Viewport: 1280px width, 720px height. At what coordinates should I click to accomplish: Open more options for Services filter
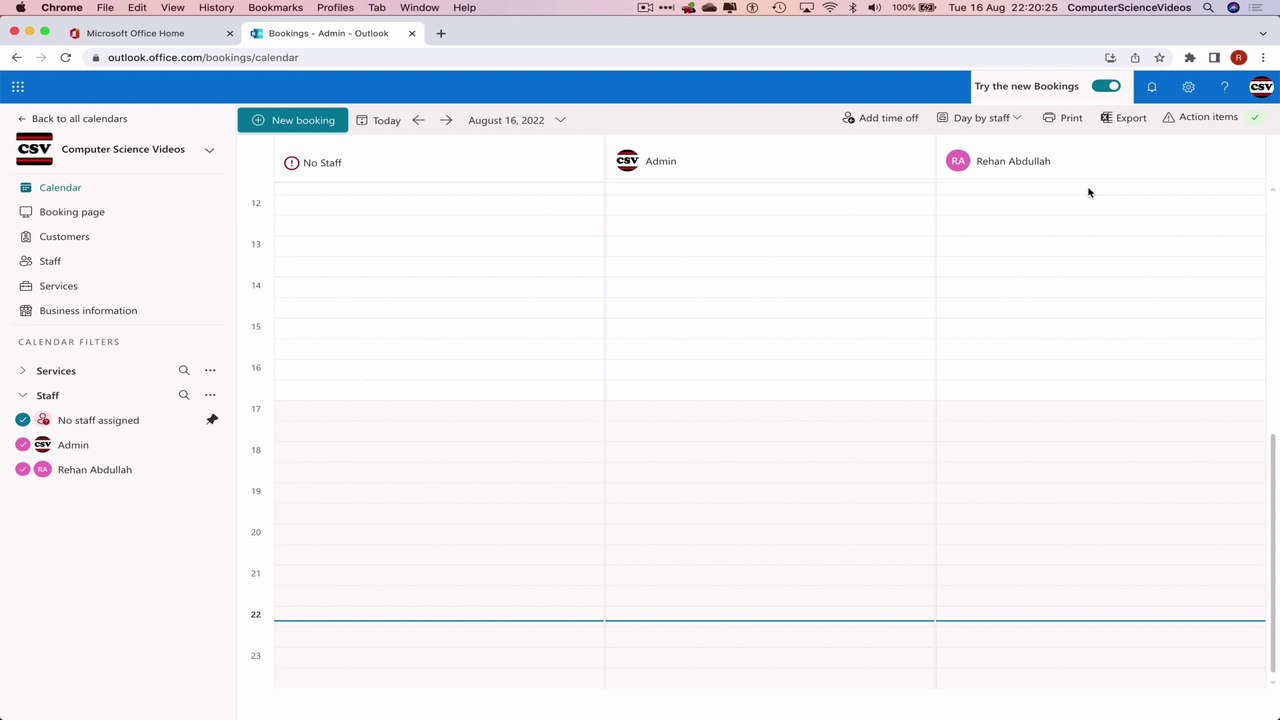point(210,370)
